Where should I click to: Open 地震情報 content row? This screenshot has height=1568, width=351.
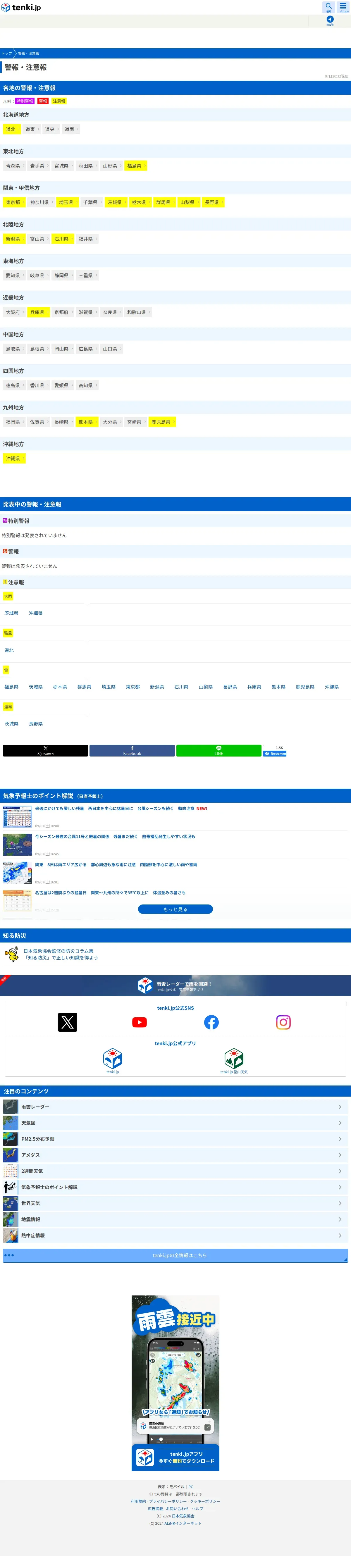(175, 1219)
